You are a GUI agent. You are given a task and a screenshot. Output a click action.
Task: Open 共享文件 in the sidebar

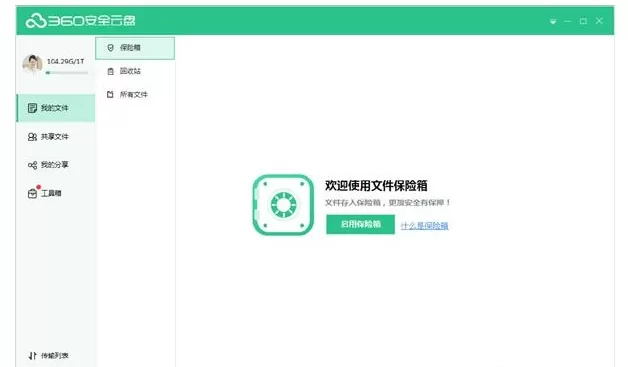click(x=56, y=137)
